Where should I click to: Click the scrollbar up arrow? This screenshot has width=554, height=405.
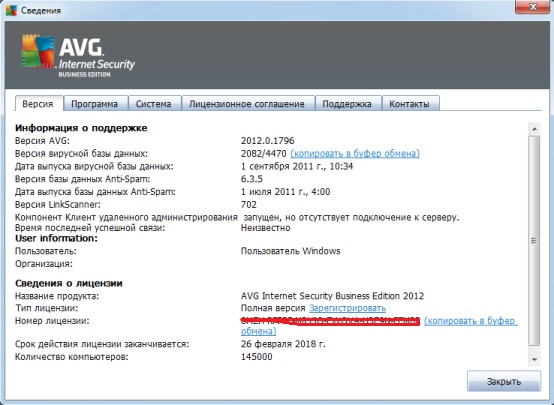pos(534,129)
